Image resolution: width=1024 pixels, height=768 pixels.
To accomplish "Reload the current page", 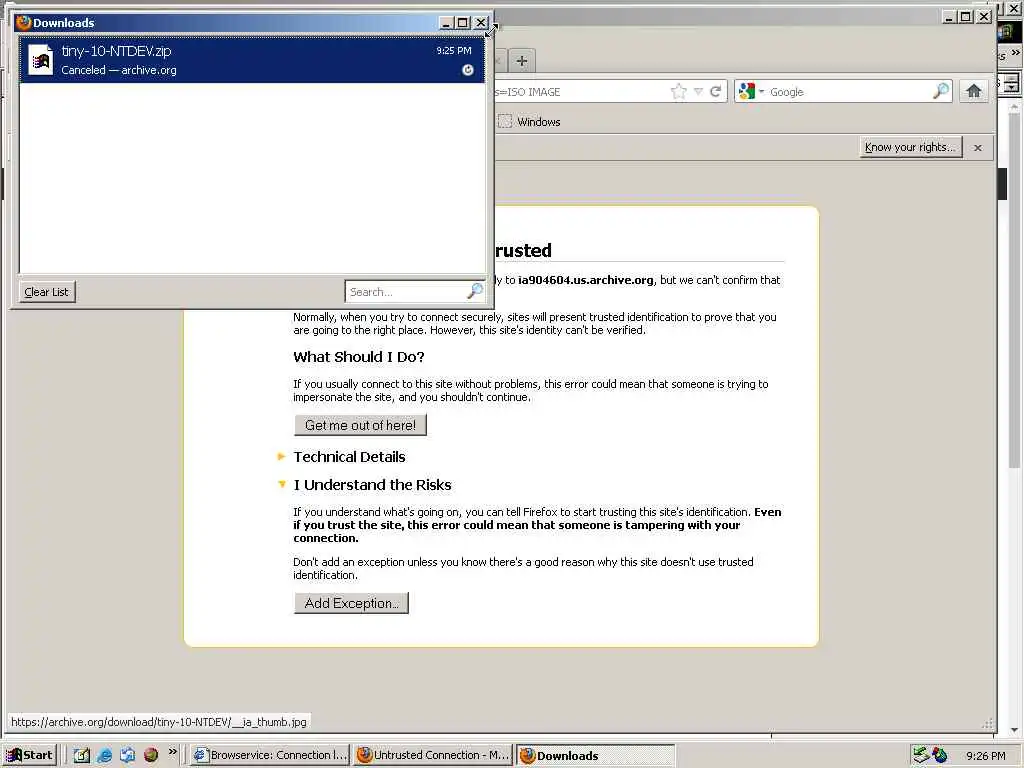I will pyautogui.click(x=716, y=92).
